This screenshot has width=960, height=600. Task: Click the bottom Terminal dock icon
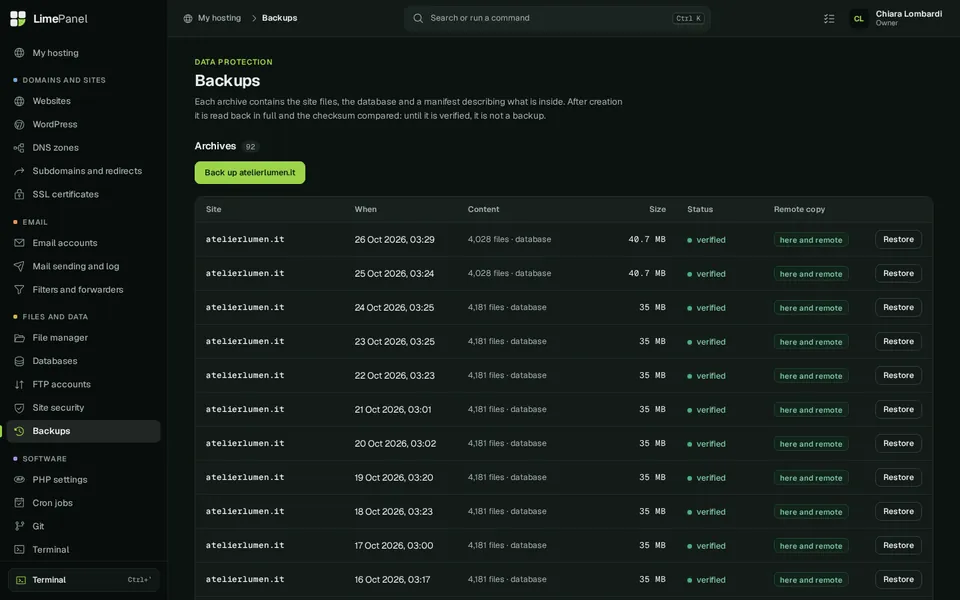click(21, 580)
